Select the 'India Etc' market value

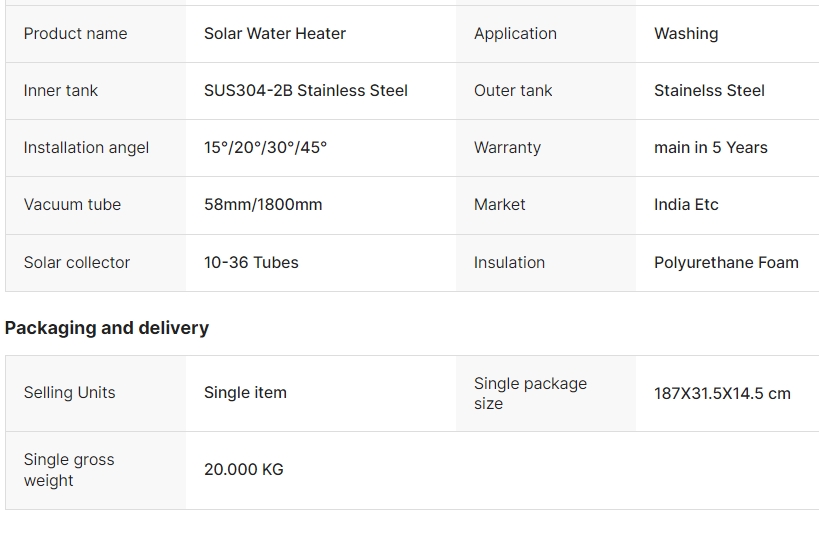686,204
